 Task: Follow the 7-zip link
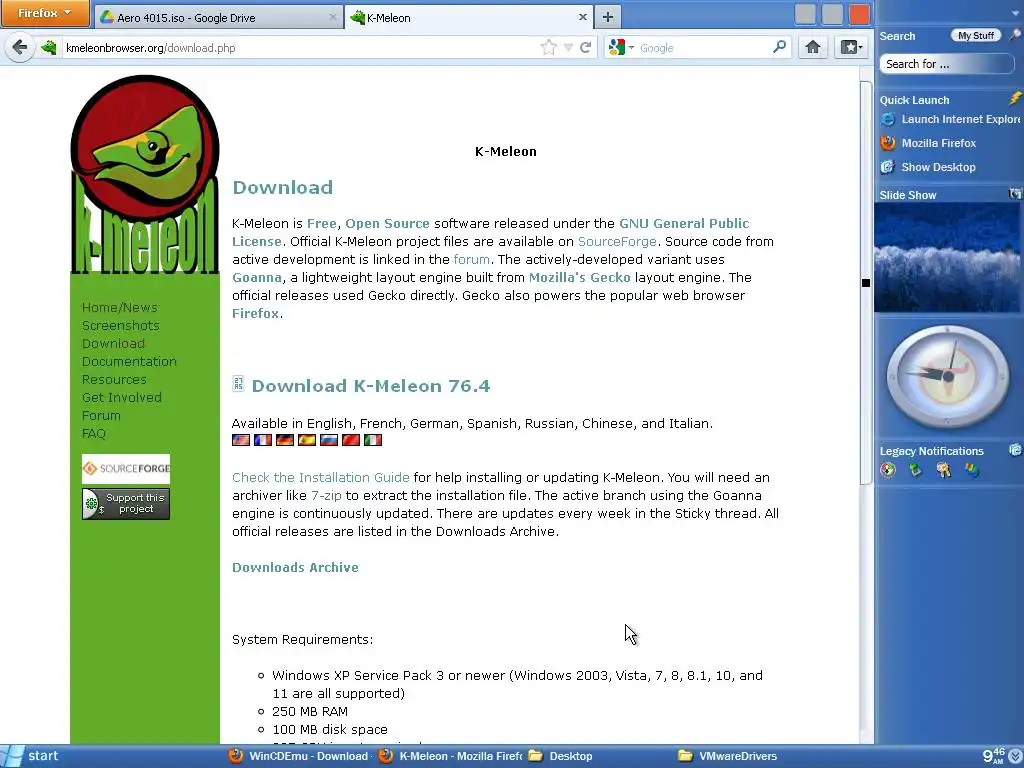326,496
